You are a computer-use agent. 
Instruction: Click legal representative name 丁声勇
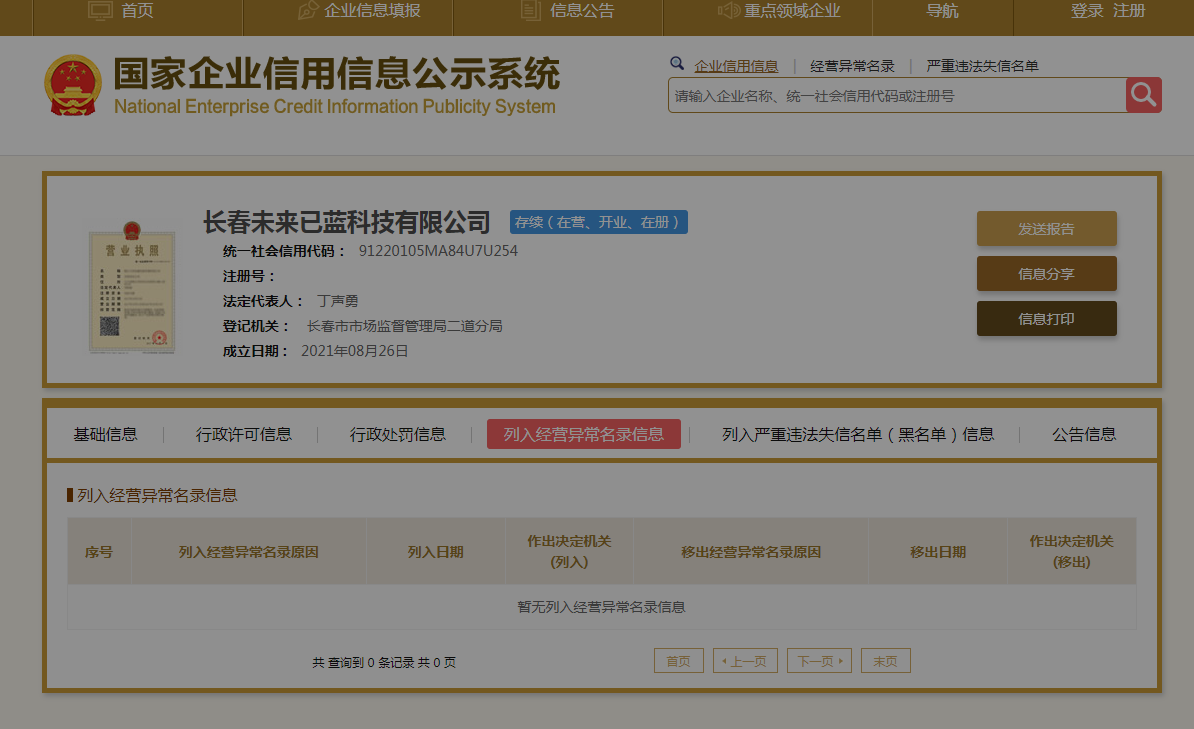[x=337, y=301]
